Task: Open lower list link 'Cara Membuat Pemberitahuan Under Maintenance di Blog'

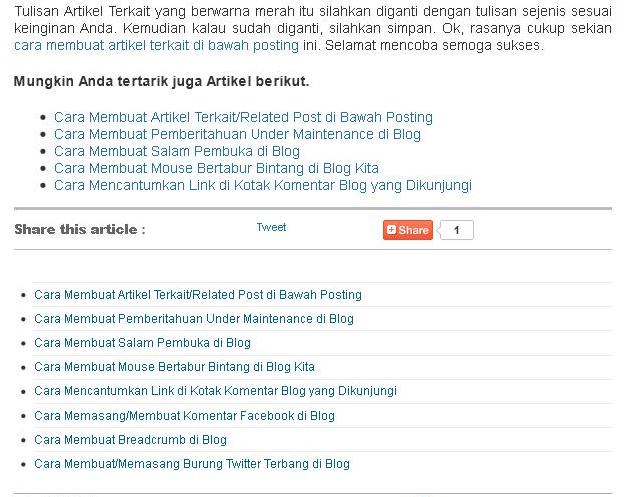Action: point(194,319)
